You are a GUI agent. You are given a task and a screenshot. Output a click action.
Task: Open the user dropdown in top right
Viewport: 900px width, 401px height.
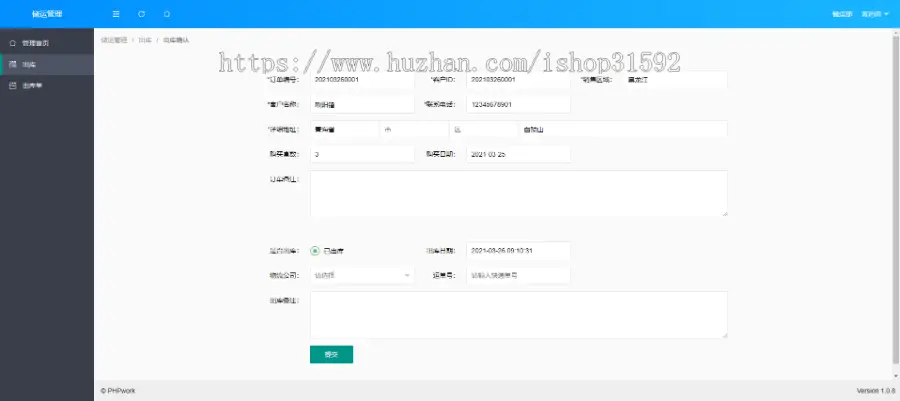coord(874,14)
